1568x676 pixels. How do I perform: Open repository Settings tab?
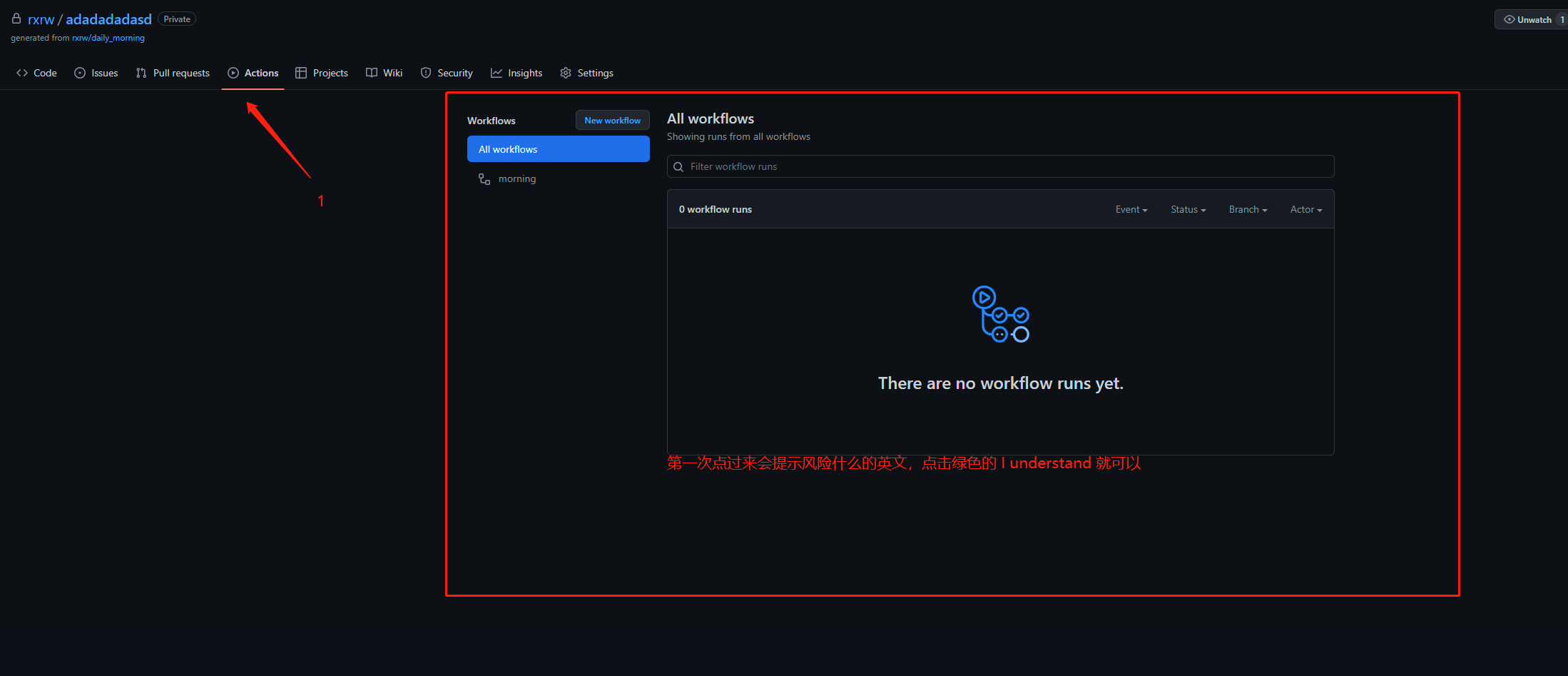[586, 73]
